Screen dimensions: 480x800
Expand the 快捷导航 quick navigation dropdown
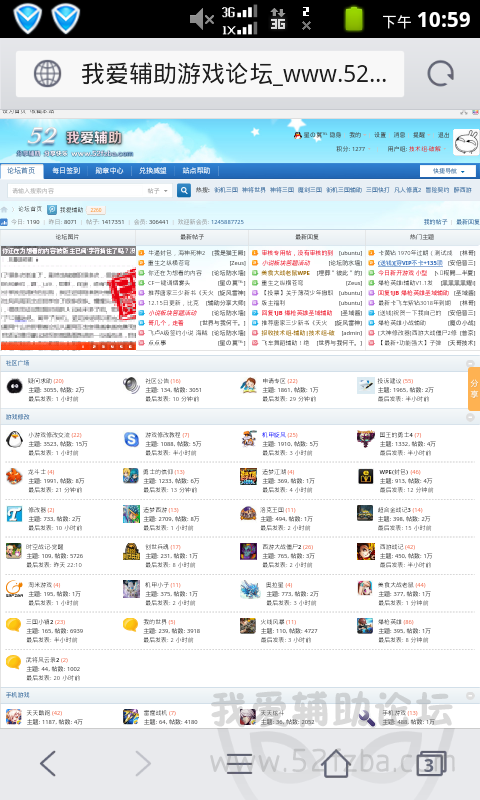[448, 171]
